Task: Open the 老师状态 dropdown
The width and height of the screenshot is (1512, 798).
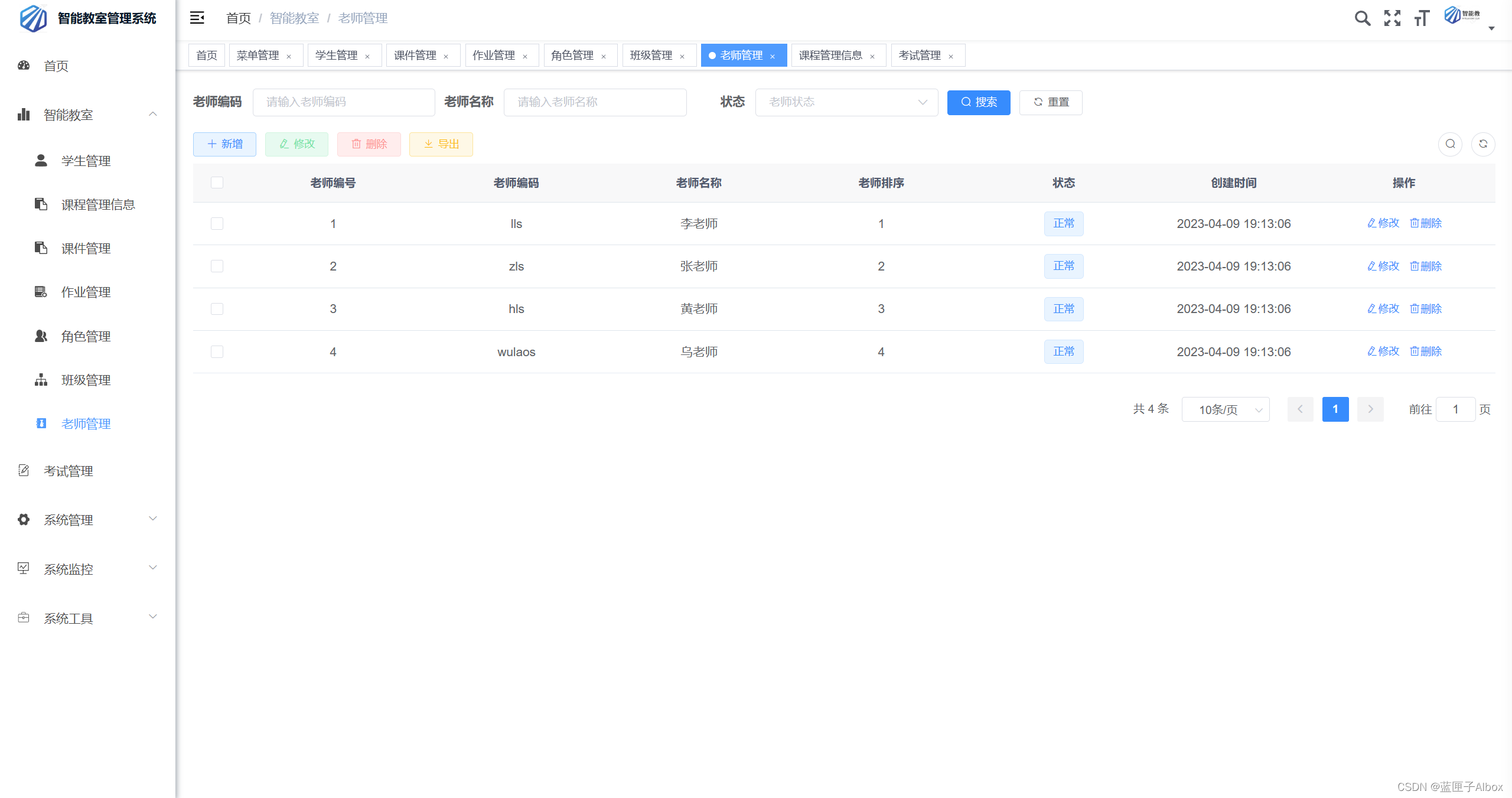Action: tap(846, 102)
